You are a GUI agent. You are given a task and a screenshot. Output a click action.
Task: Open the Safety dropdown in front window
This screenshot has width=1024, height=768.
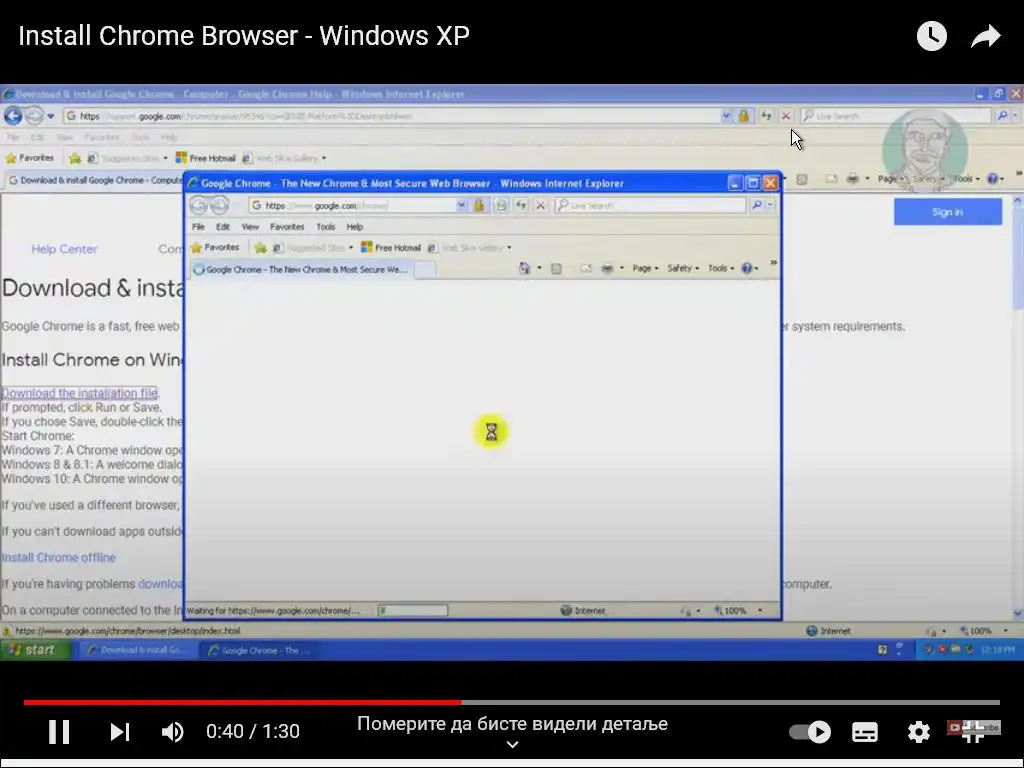point(683,268)
